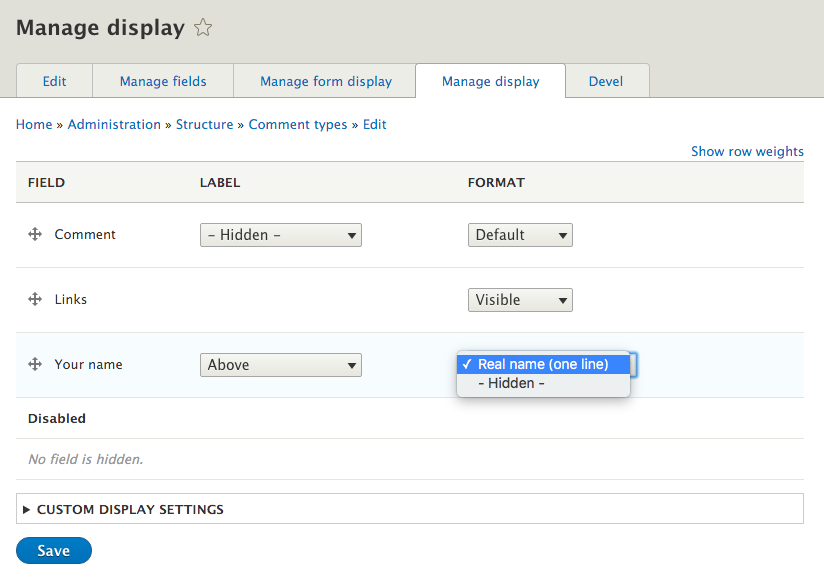This screenshot has width=824, height=583.
Task: Click the favorite star icon beside title
Action: (203, 28)
